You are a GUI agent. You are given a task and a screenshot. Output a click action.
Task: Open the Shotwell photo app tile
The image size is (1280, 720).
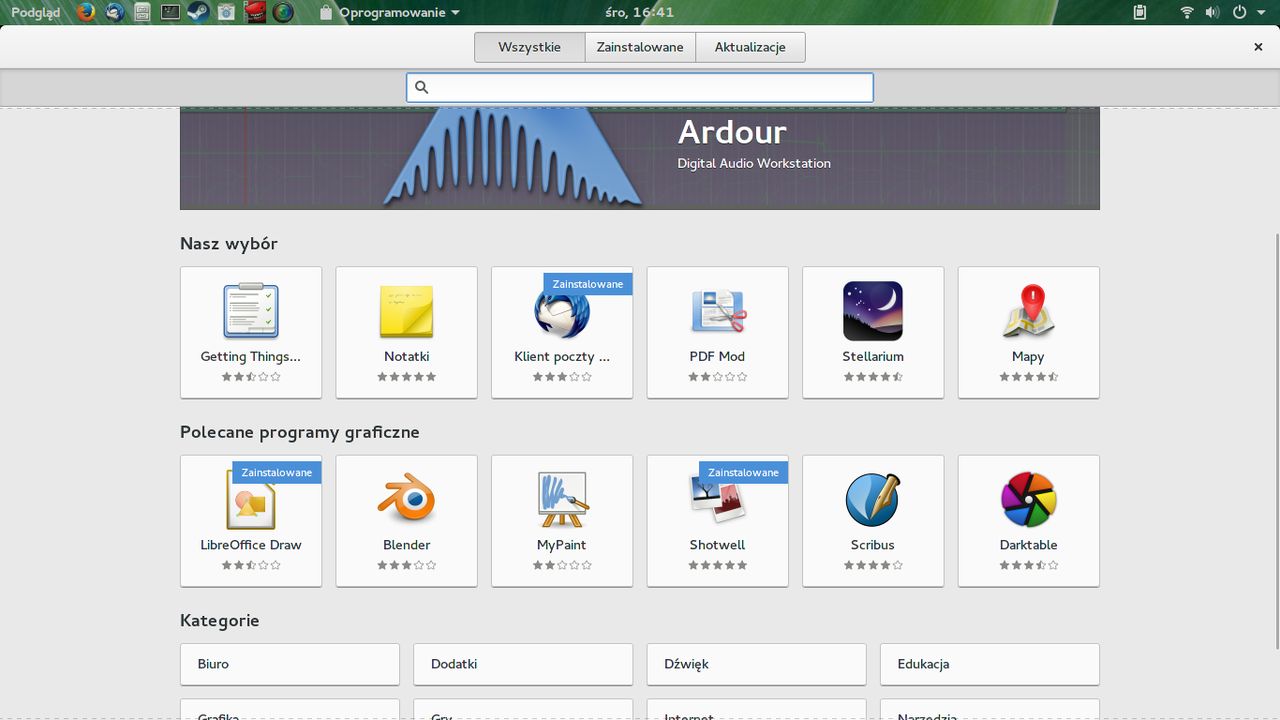pos(718,521)
